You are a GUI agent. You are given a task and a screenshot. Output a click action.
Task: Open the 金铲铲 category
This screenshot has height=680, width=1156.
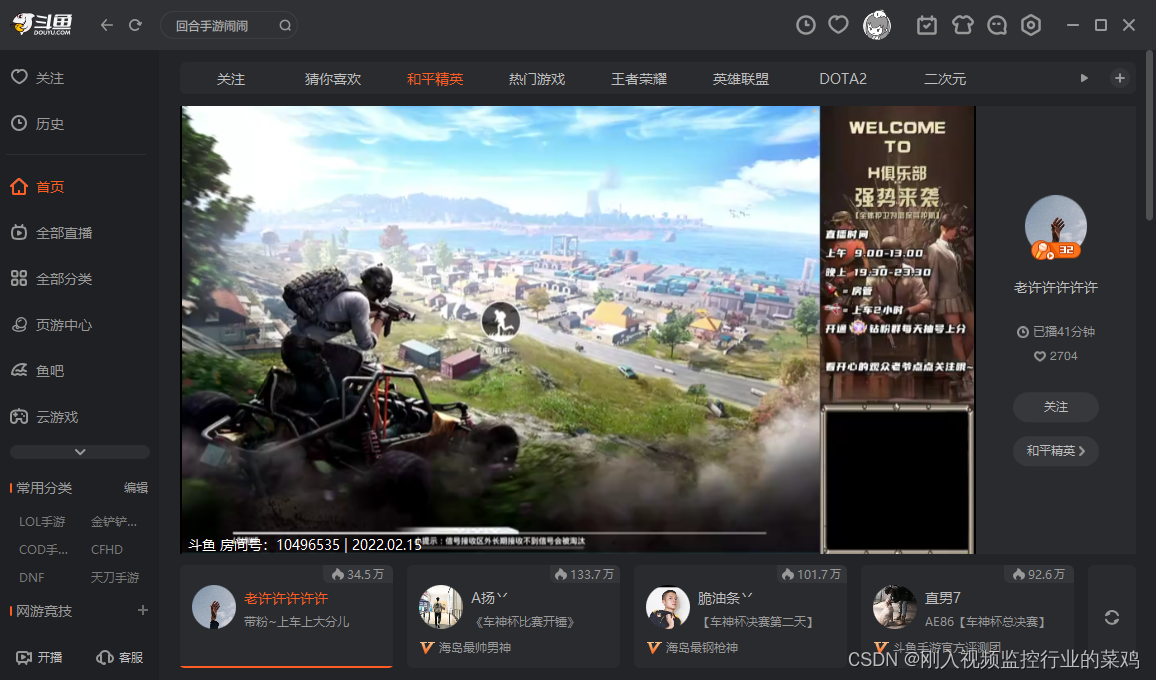pyautogui.click(x=114, y=521)
